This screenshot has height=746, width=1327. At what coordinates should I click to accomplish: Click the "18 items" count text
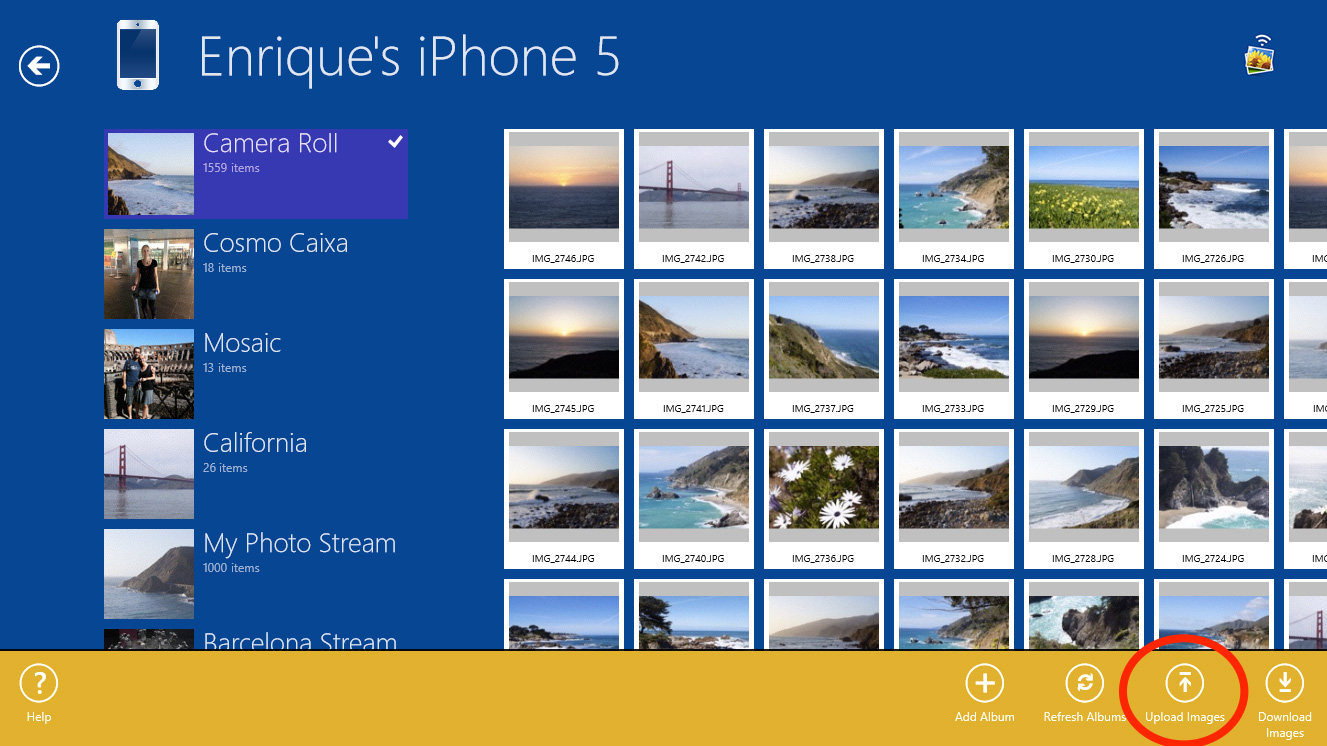(225, 268)
